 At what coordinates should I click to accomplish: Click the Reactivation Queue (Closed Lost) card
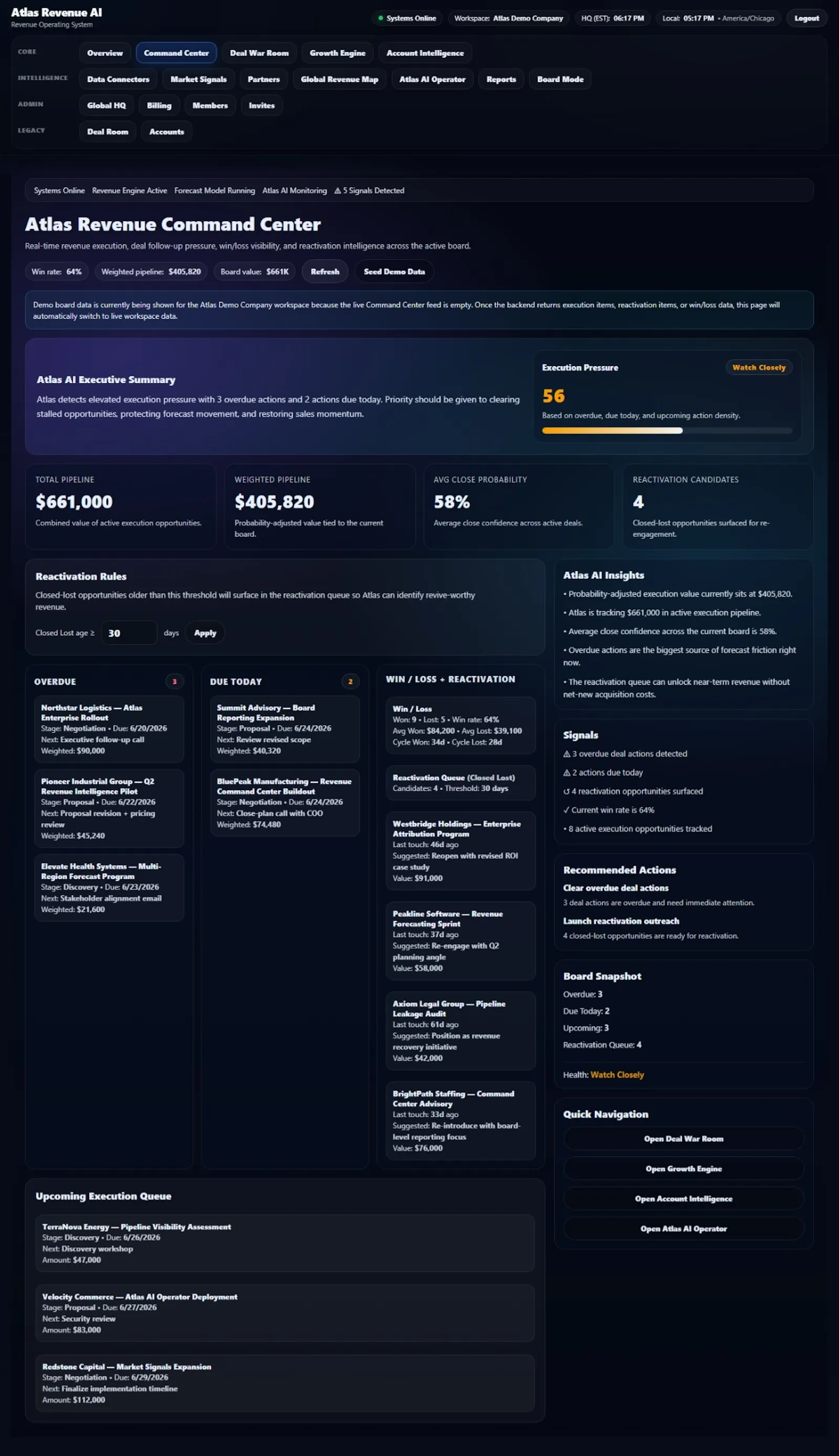coord(460,782)
